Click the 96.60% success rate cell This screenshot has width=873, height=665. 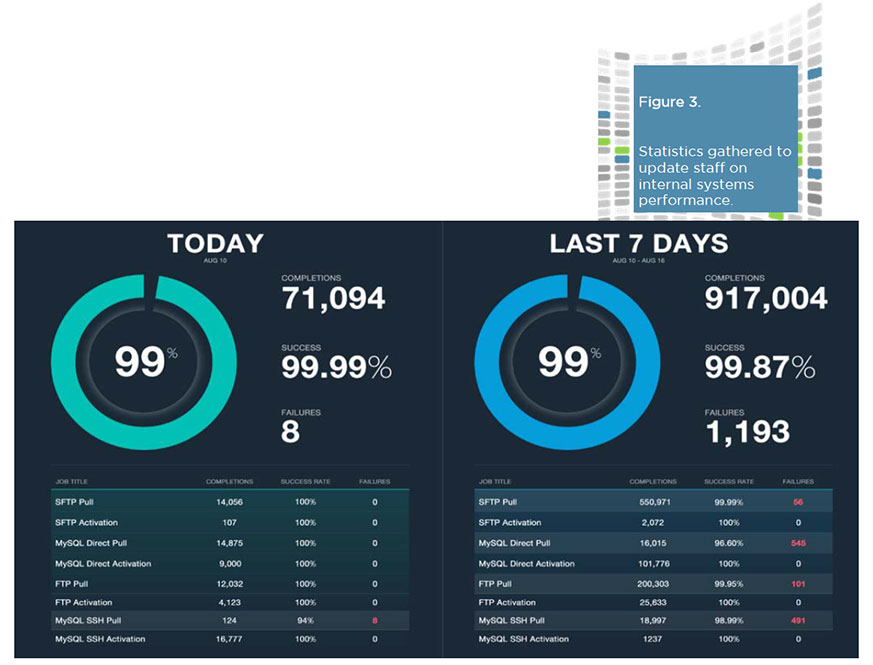point(729,543)
